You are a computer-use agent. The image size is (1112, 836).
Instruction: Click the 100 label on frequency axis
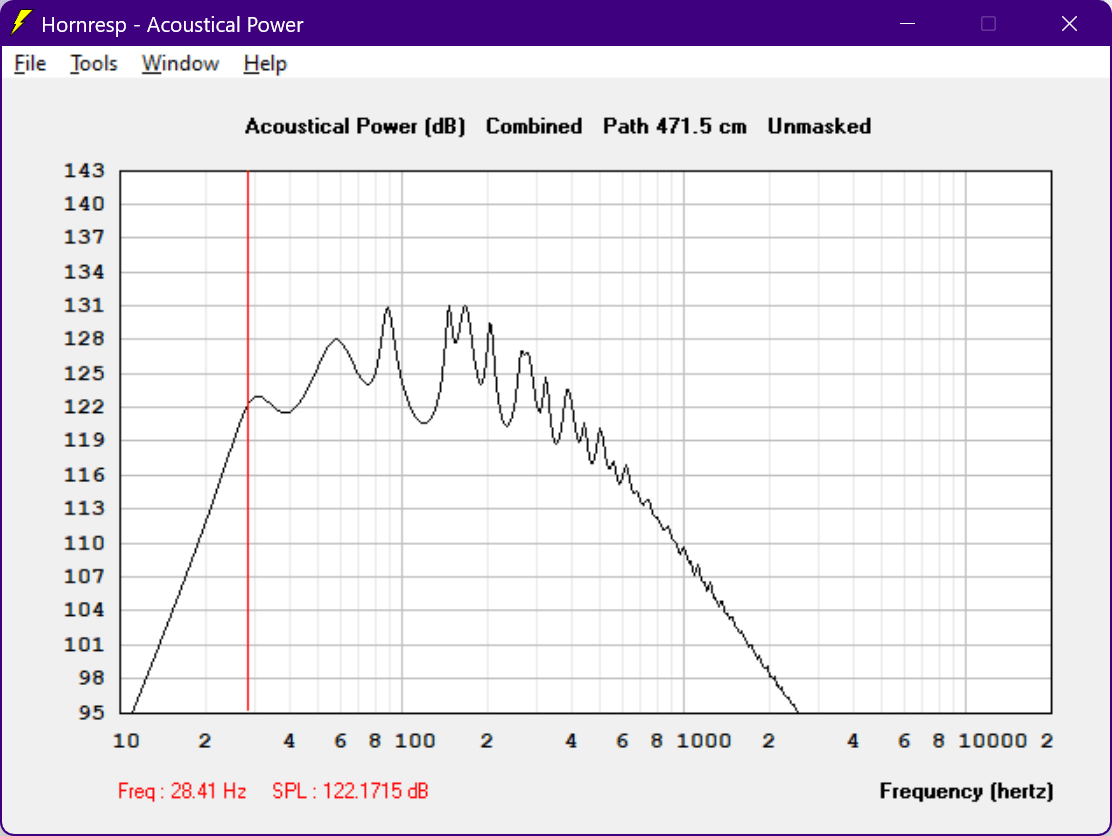click(x=415, y=741)
